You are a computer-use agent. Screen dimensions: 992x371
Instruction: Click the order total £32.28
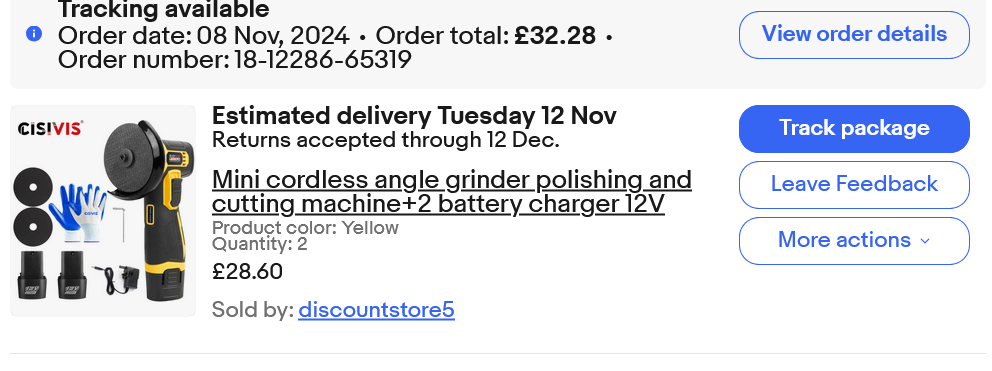pos(555,36)
